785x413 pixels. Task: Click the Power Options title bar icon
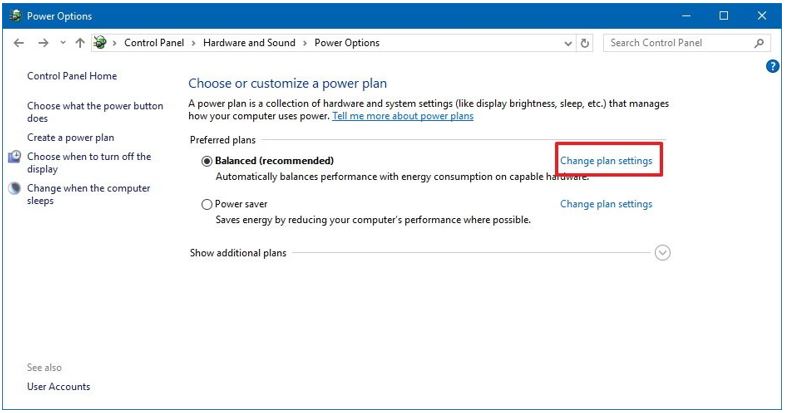14,16
